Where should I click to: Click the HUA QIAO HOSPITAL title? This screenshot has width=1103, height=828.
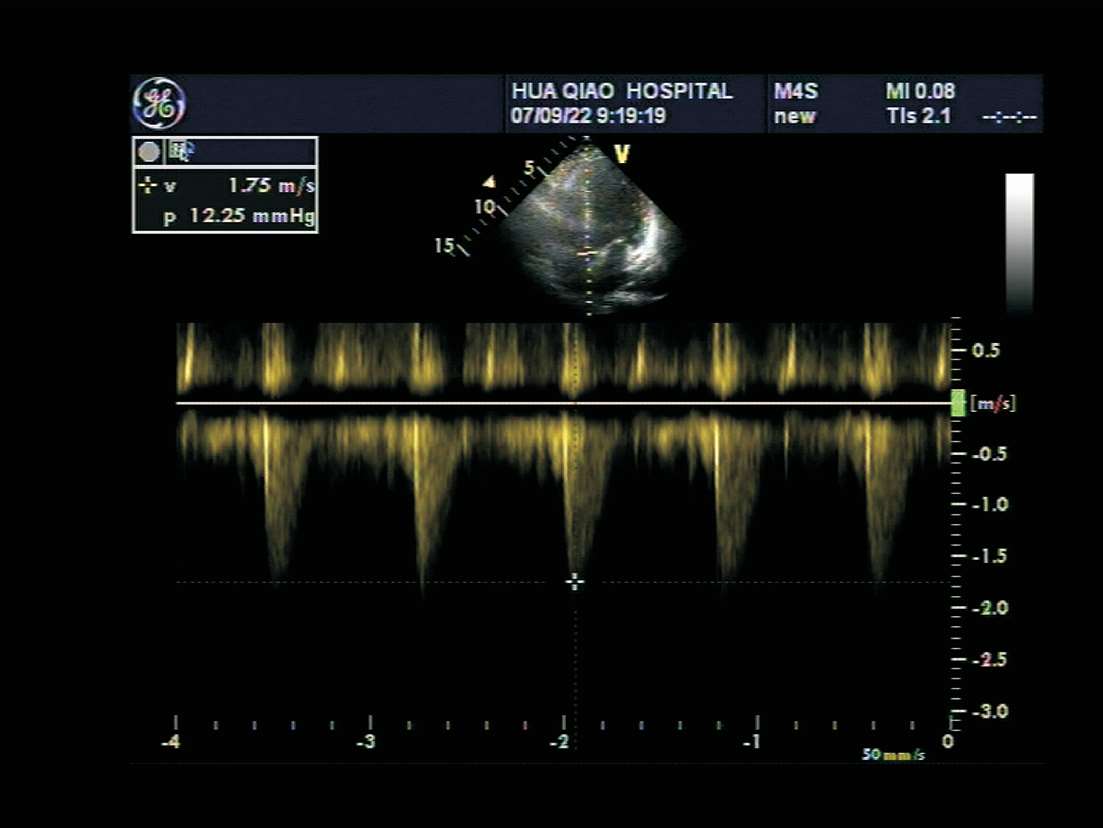point(622,91)
